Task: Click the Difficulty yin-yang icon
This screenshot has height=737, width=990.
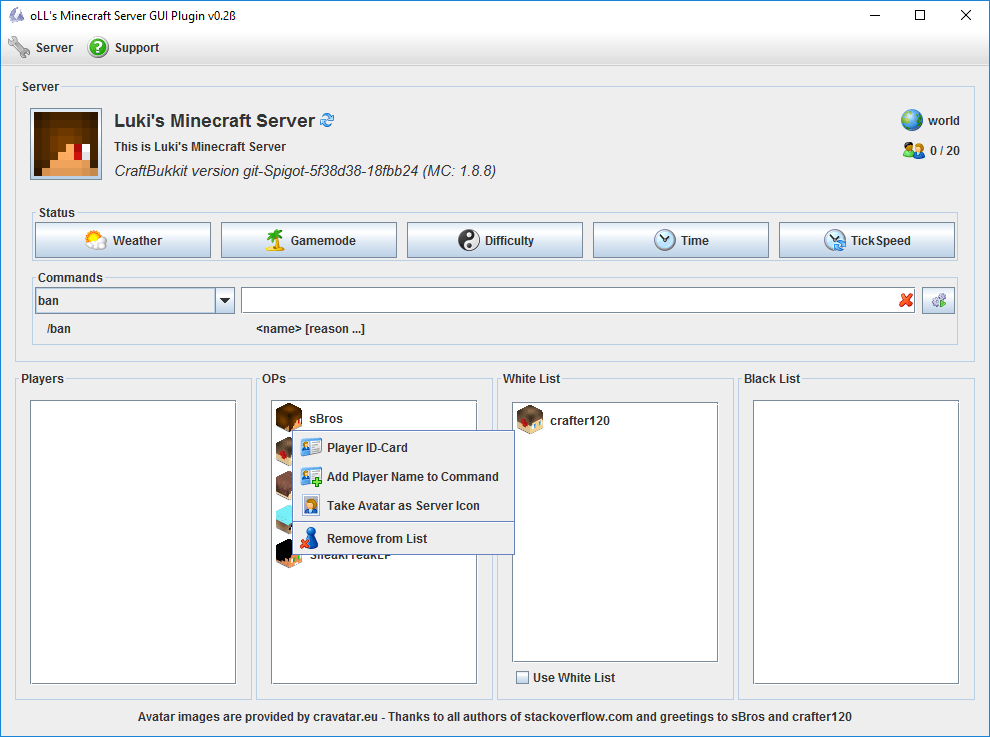Action: point(468,240)
